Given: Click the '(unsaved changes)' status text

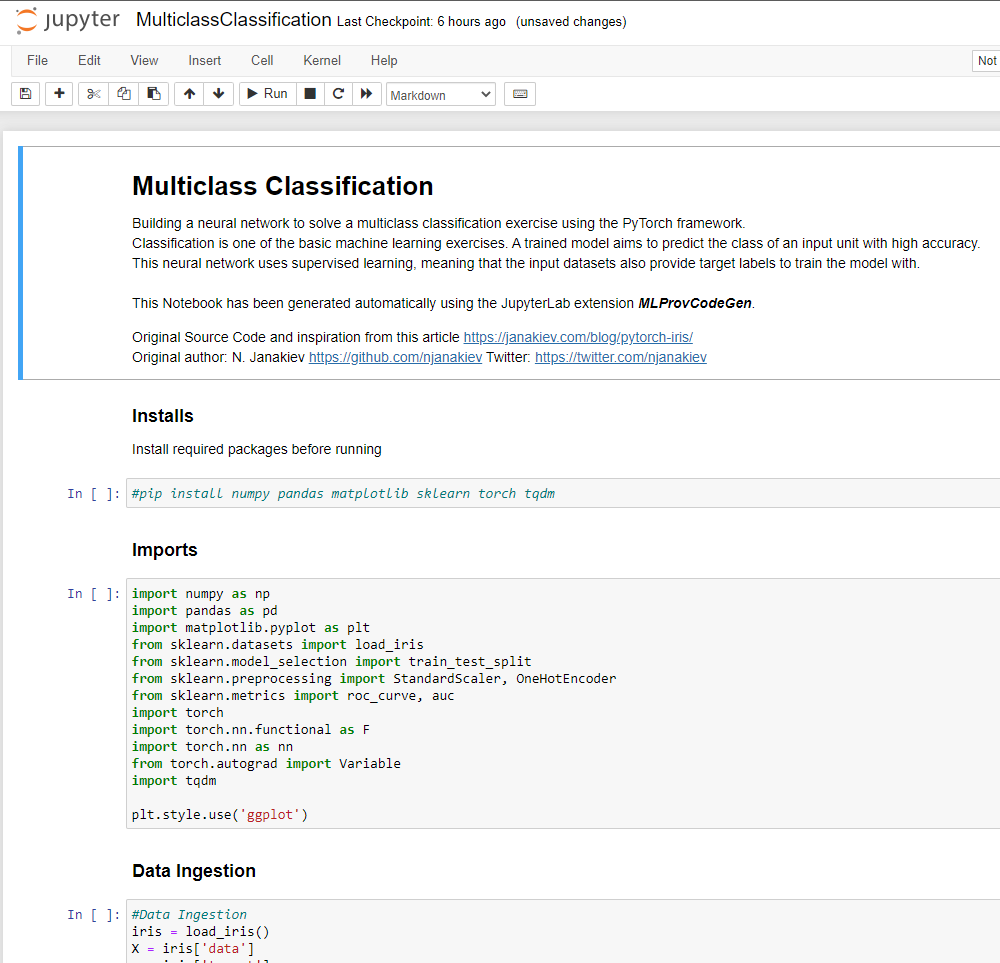Looking at the screenshot, I should click(571, 22).
